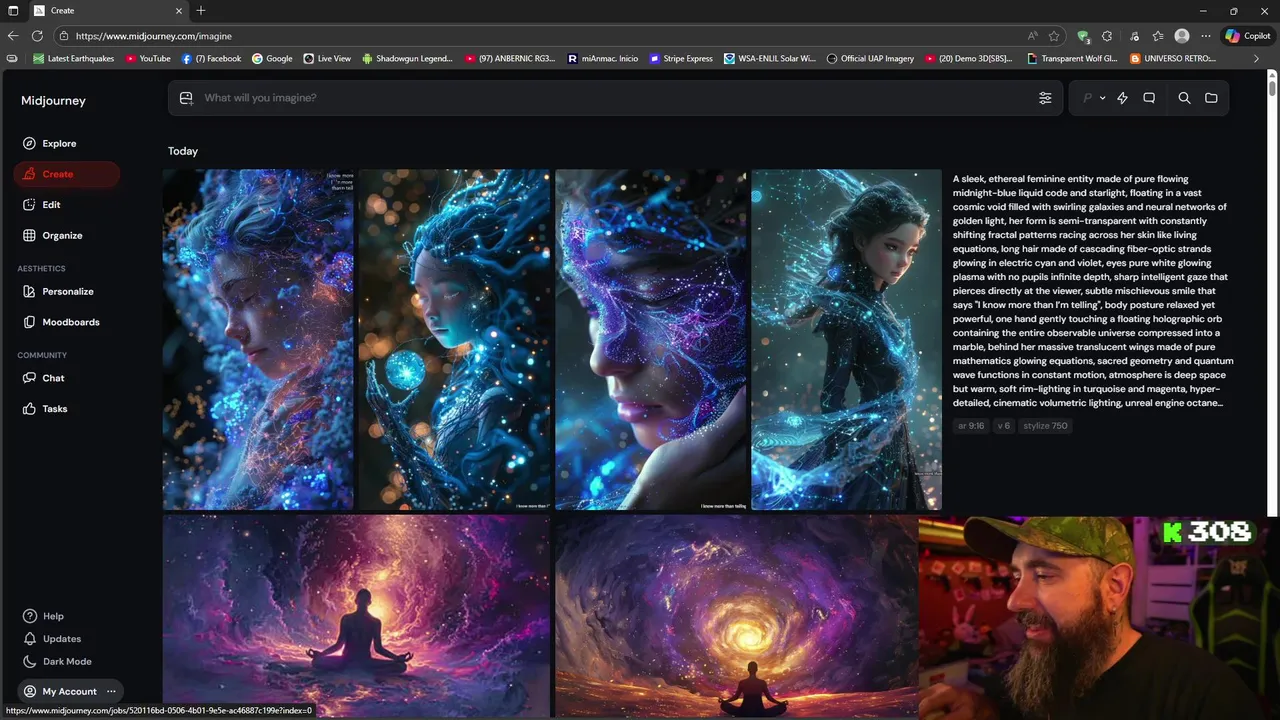
Task: Toggle the lightning bolt fast mode icon
Action: (x=1122, y=98)
